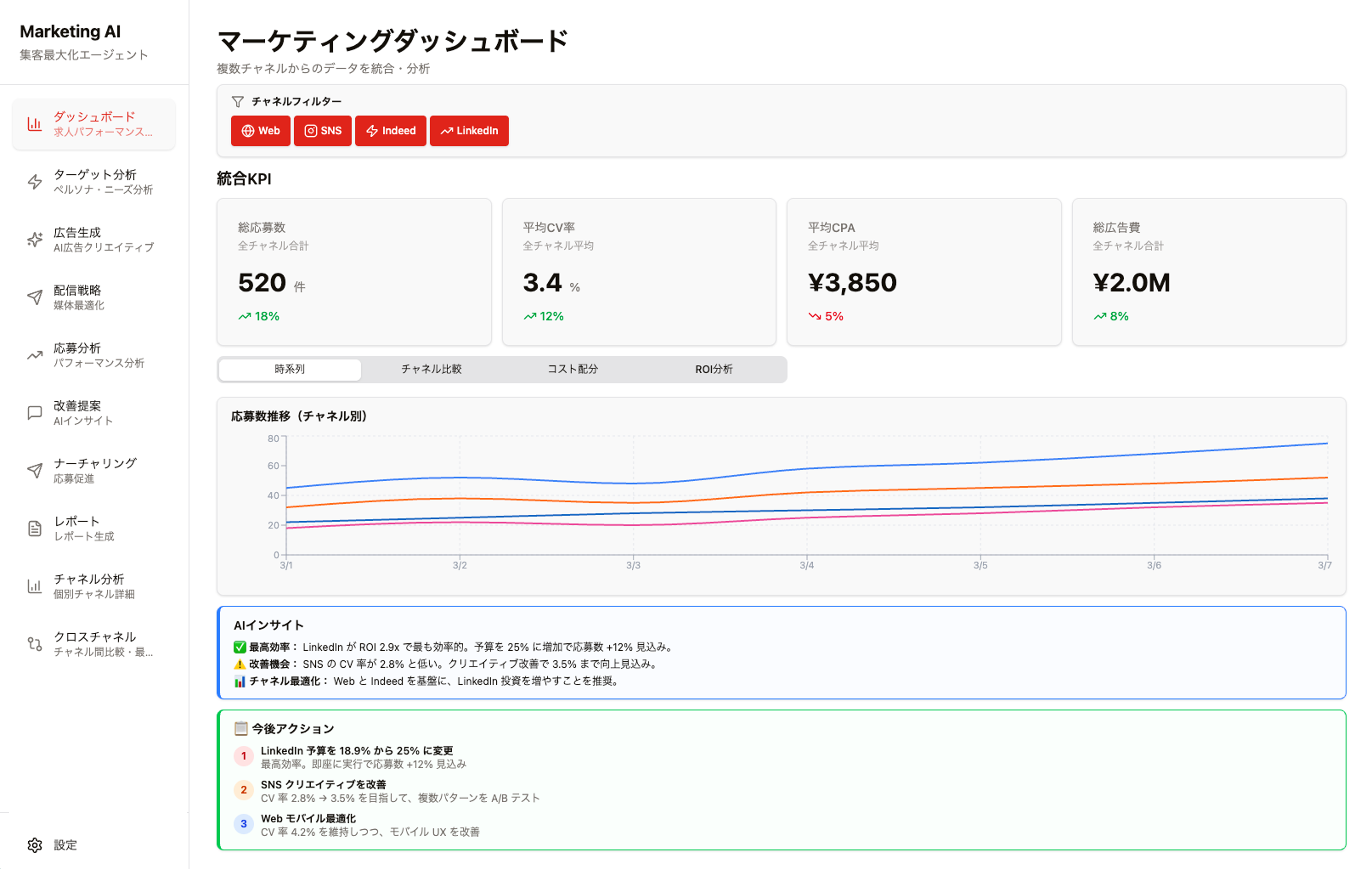
Task: Open the ROI分析 tab
Action: pyautogui.click(x=713, y=369)
